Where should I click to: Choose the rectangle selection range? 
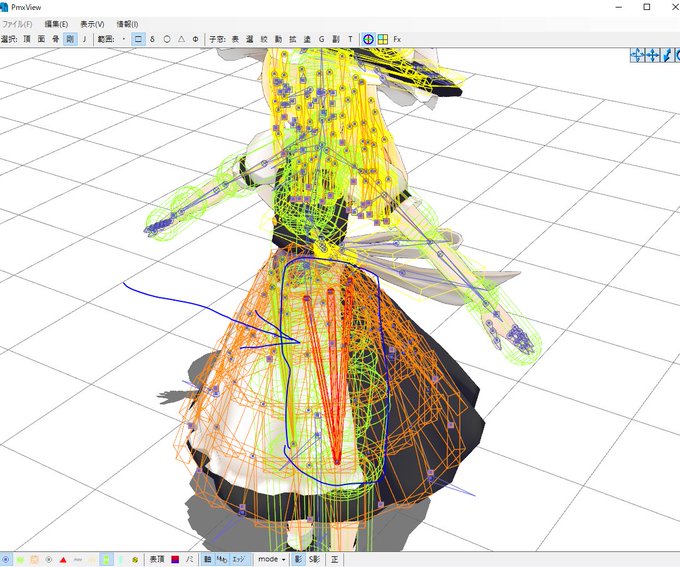(x=138, y=39)
